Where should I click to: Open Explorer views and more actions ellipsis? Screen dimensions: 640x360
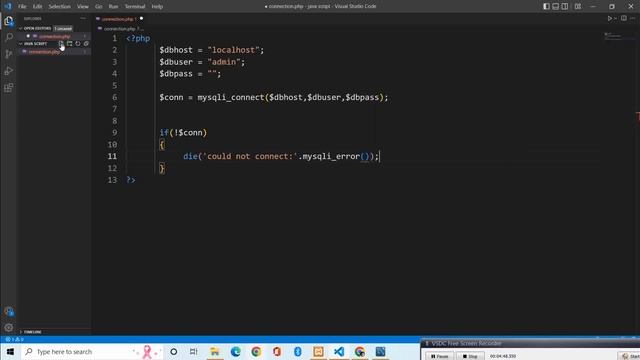click(83, 18)
